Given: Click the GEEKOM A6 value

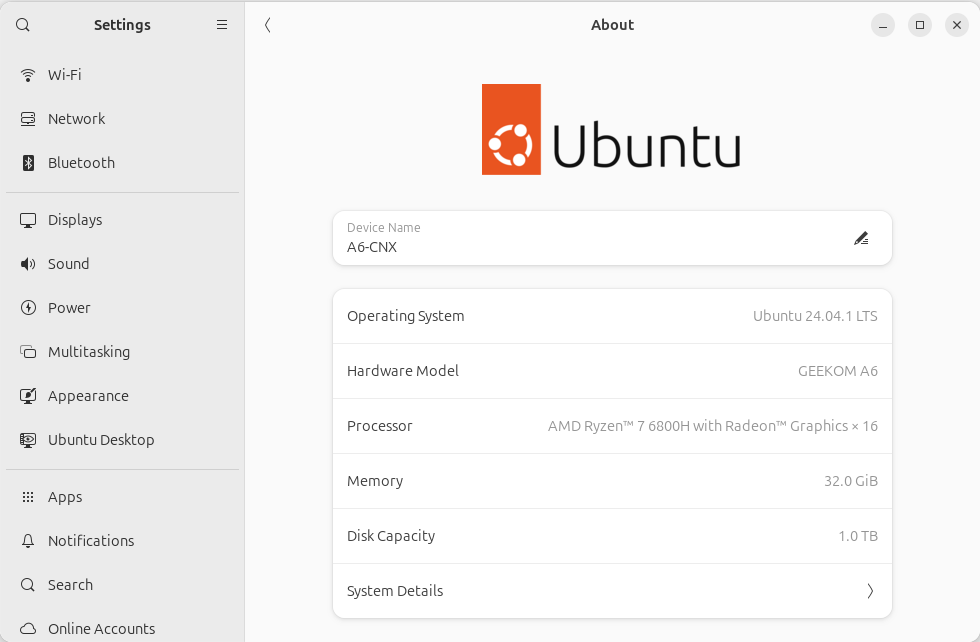Looking at the screenshot, I should tap(838, 371).
